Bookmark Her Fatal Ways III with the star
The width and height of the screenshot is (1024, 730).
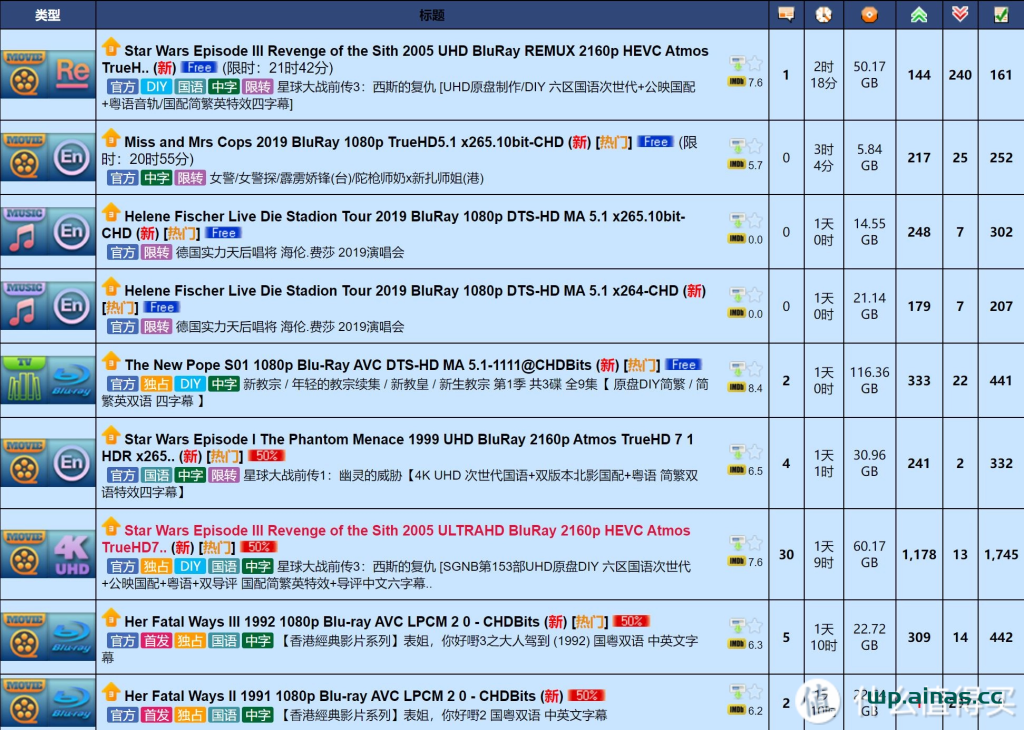(755, 626)
